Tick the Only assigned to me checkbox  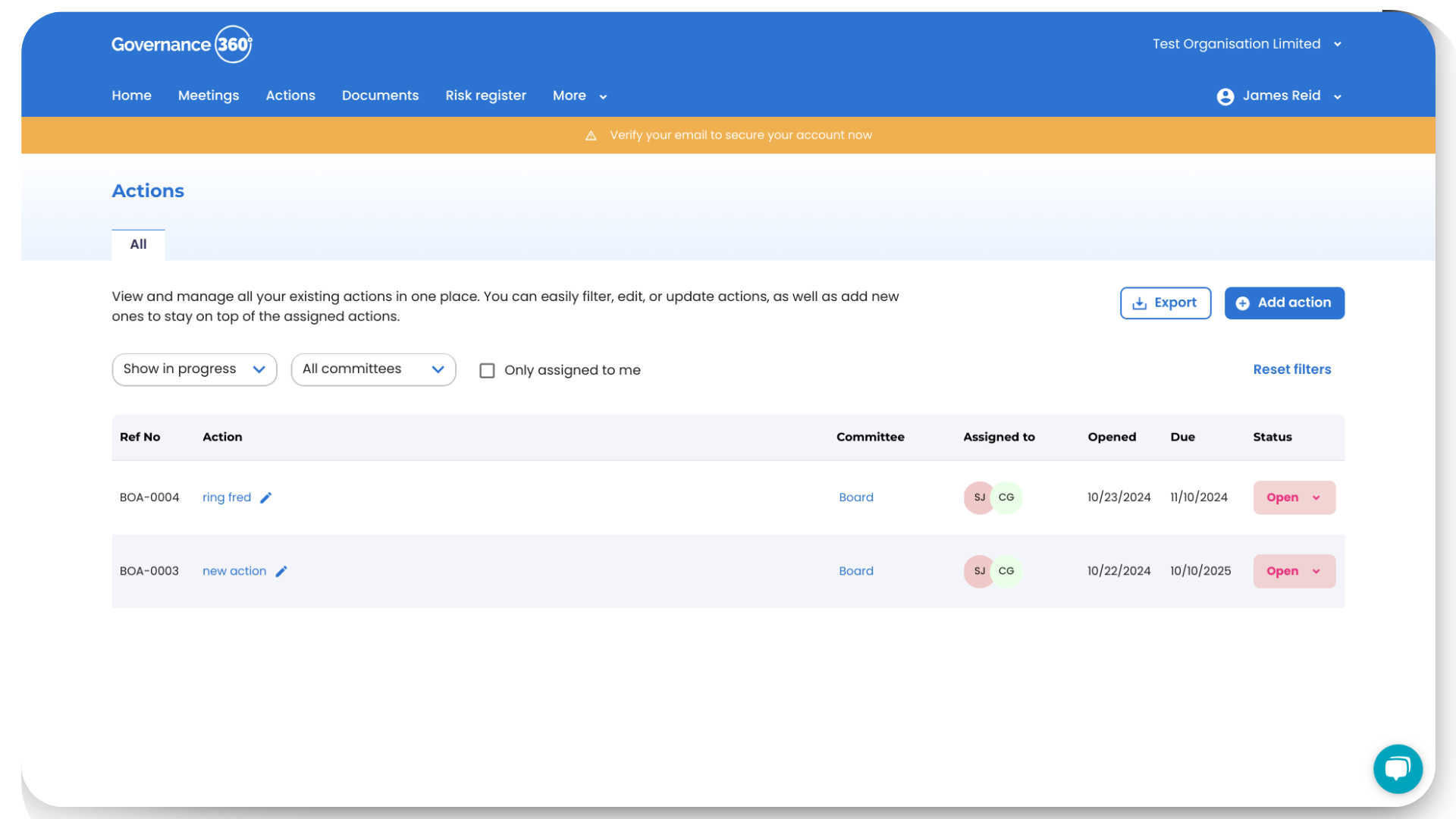[x=487, y=370]
